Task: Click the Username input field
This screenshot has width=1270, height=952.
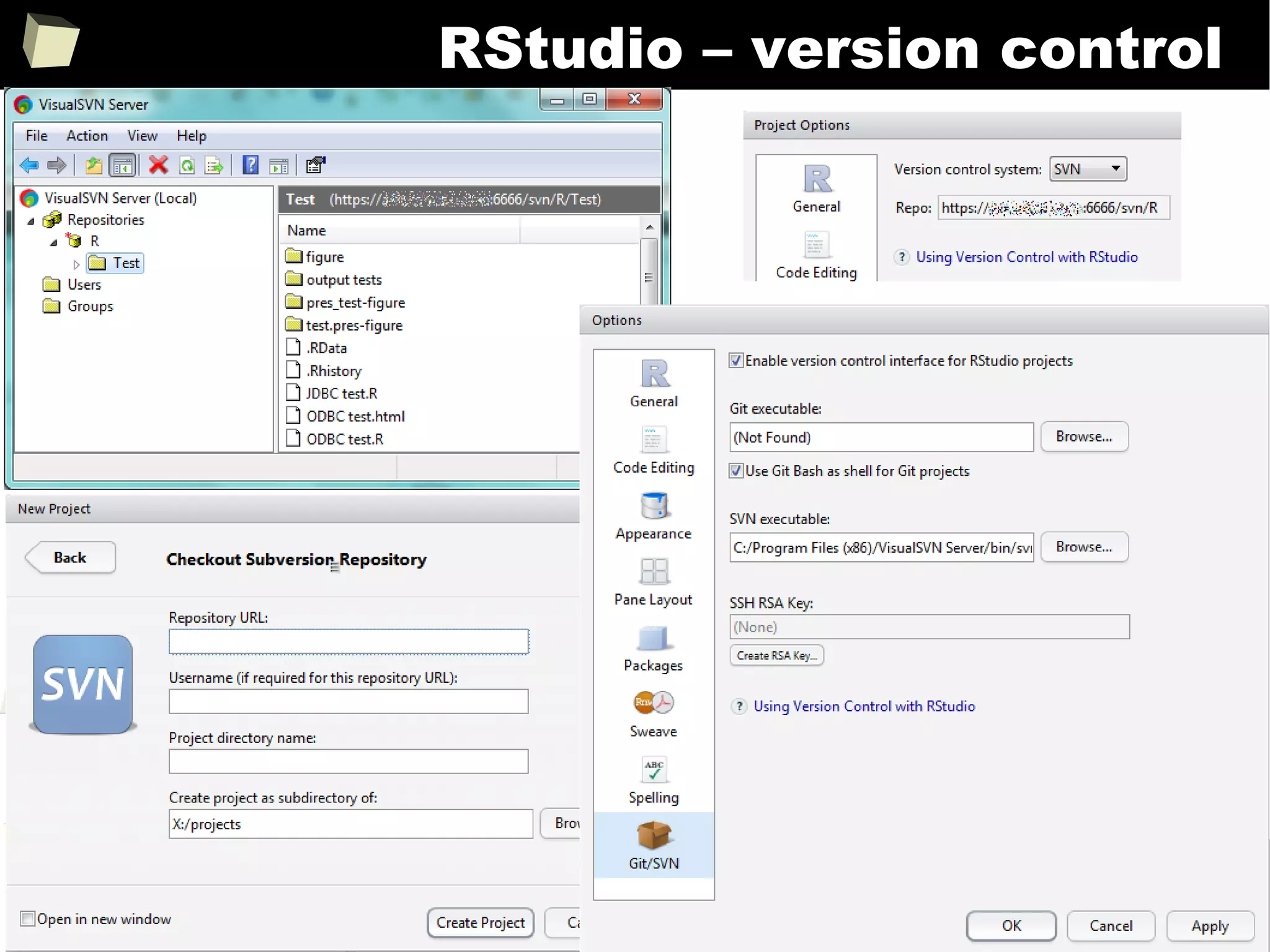Action: tap(349, 701)
